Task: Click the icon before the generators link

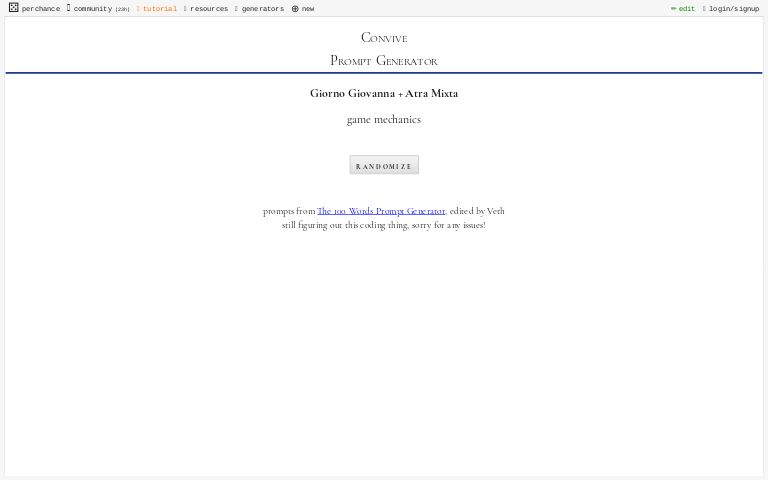Action: pyautogui.click(x=236, y=8)
